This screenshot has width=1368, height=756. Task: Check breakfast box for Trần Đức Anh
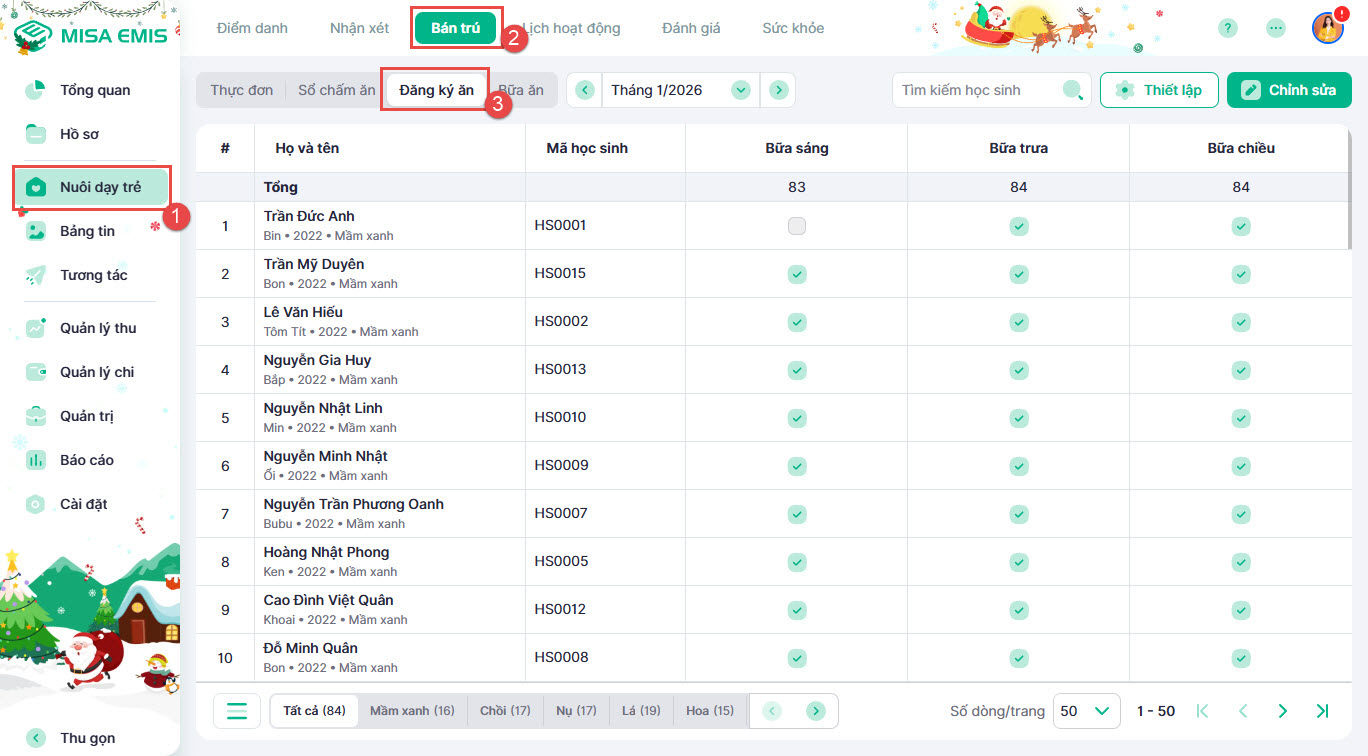pyautogui.click(x=796, y=226)
